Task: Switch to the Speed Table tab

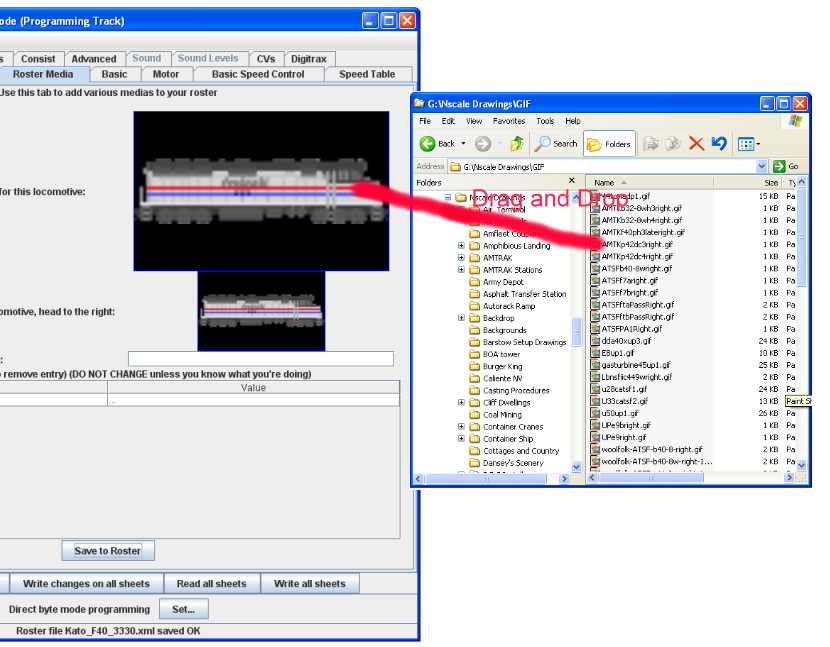Action: pyautogui.click(x=367, y=74)
